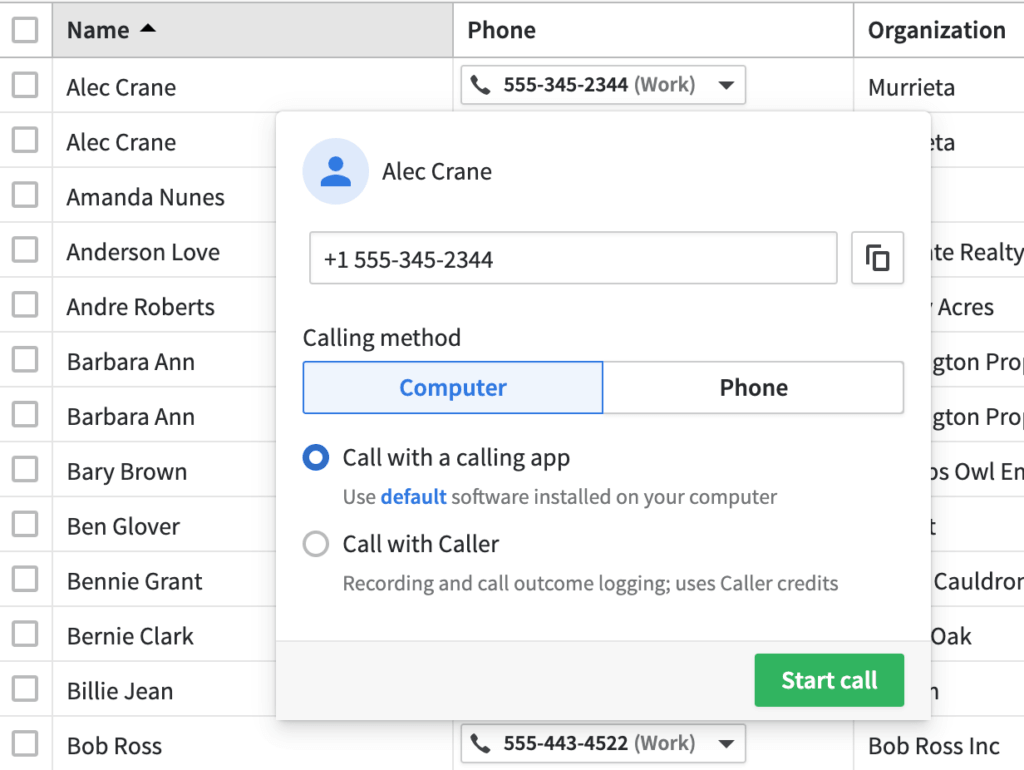Click the green Start call button

click(829, 680)
